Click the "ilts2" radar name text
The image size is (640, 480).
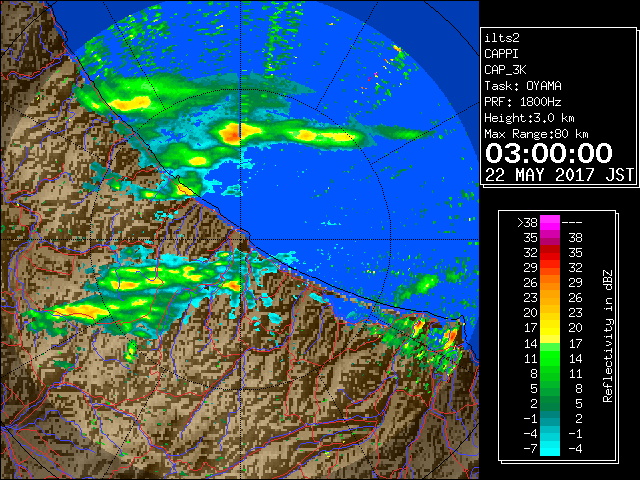[x=502, y=38]
